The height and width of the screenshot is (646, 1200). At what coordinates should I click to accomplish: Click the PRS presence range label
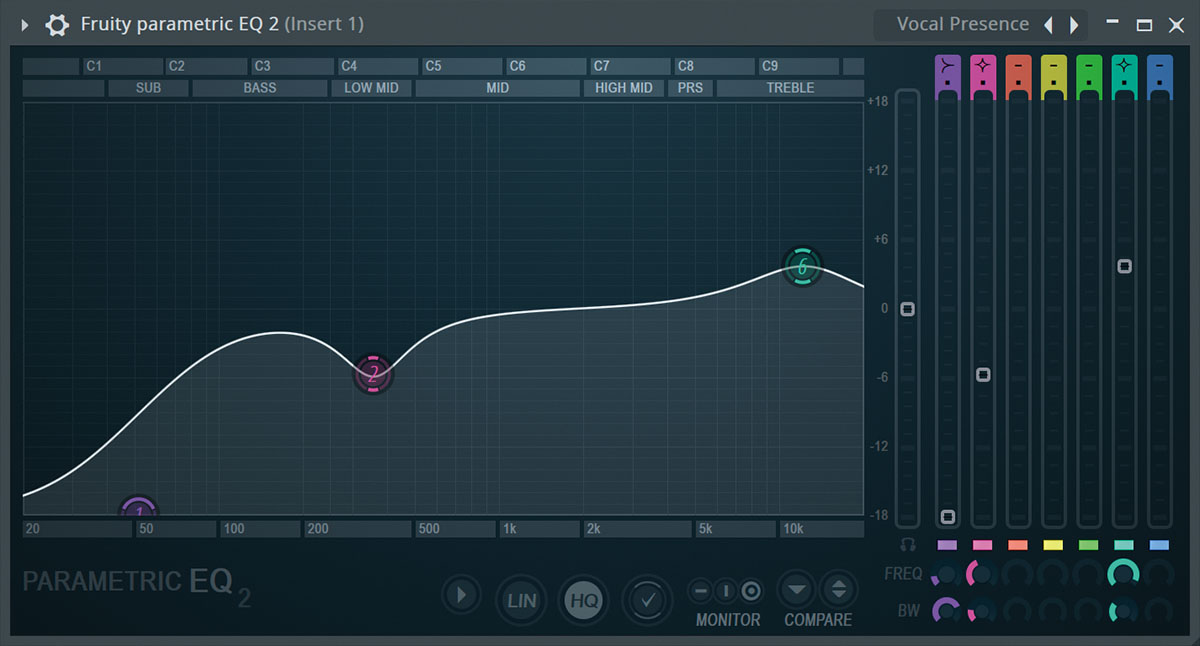point(690,88)
